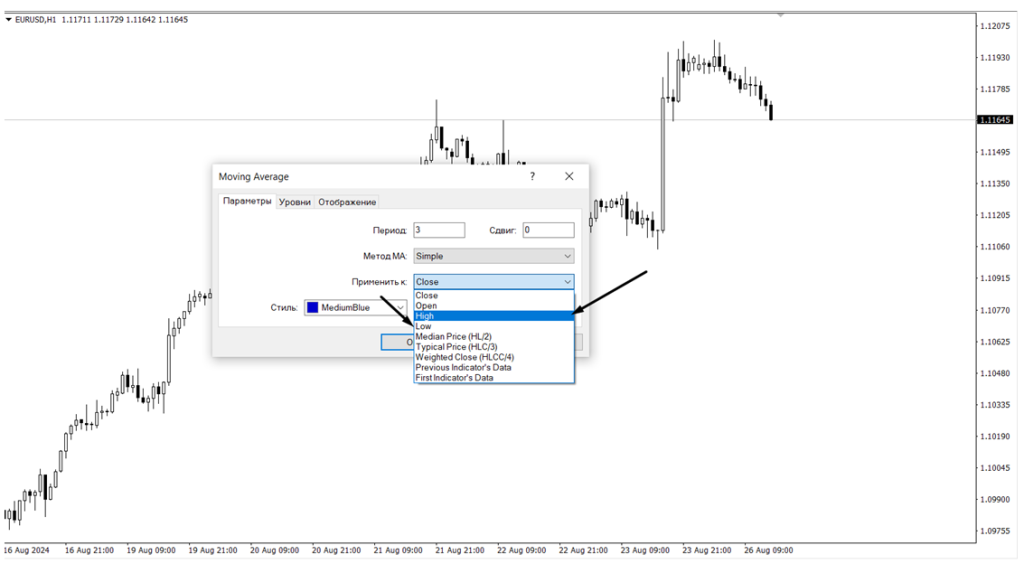Switch to the Уровни tab
This screenshot has width=1024, height=564.
294,202
